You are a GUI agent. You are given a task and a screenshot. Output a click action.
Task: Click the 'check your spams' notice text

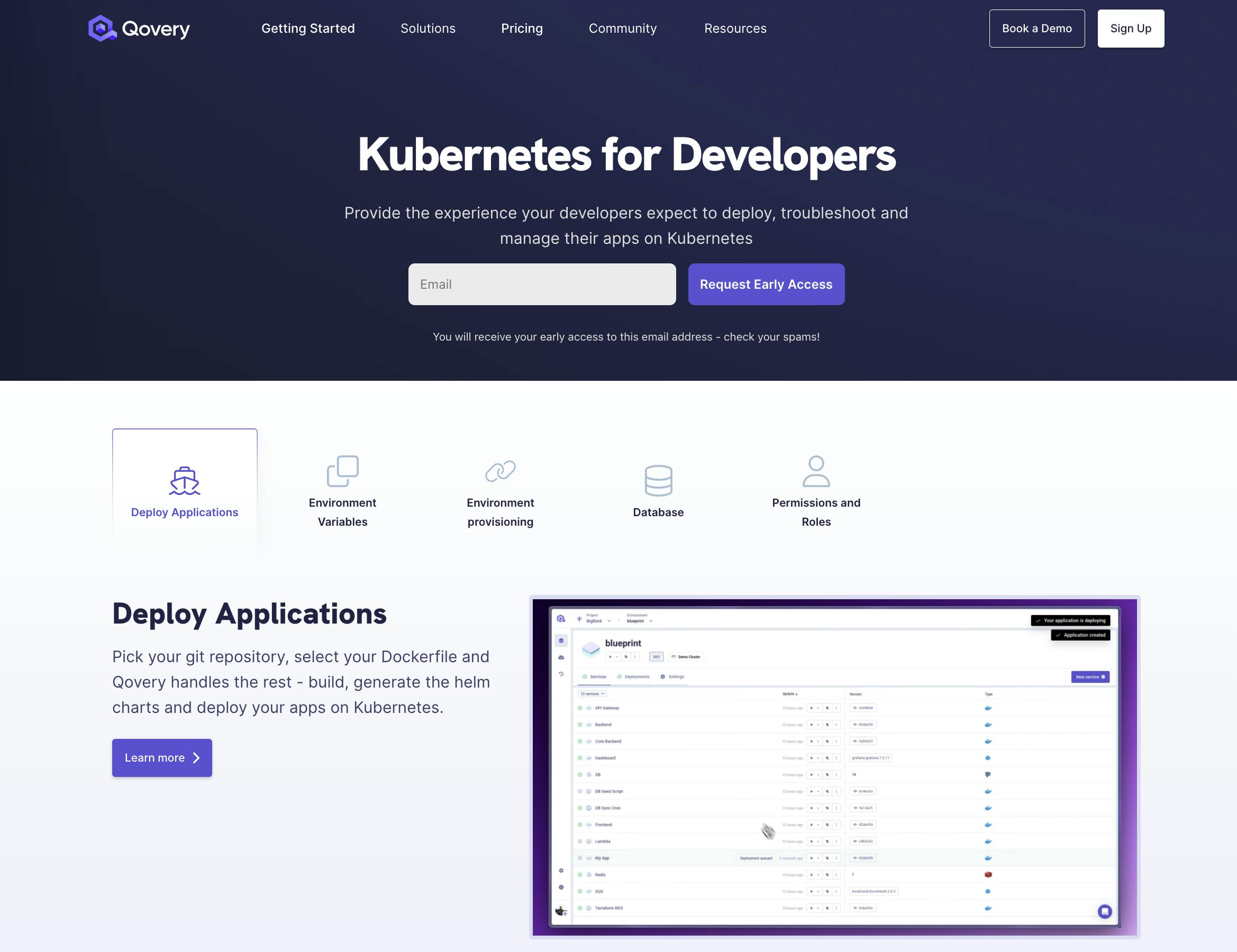point(626,337)
